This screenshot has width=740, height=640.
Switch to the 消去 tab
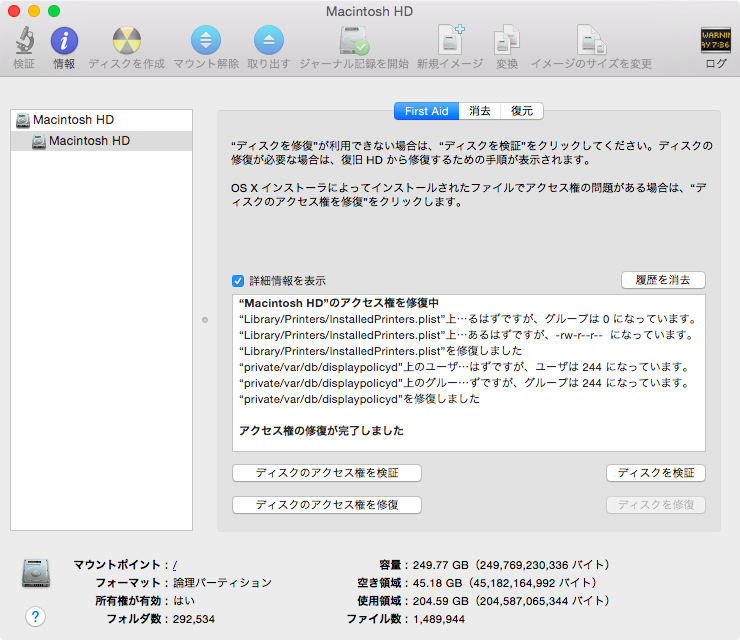(479, 111)
